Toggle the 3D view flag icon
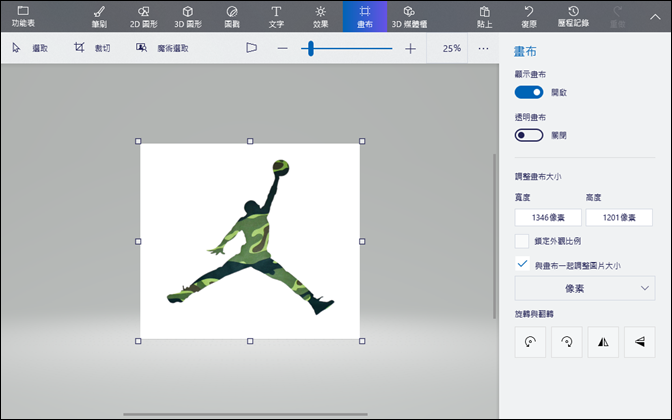Viewport: 672px width, 420px height. pos(252,48)
